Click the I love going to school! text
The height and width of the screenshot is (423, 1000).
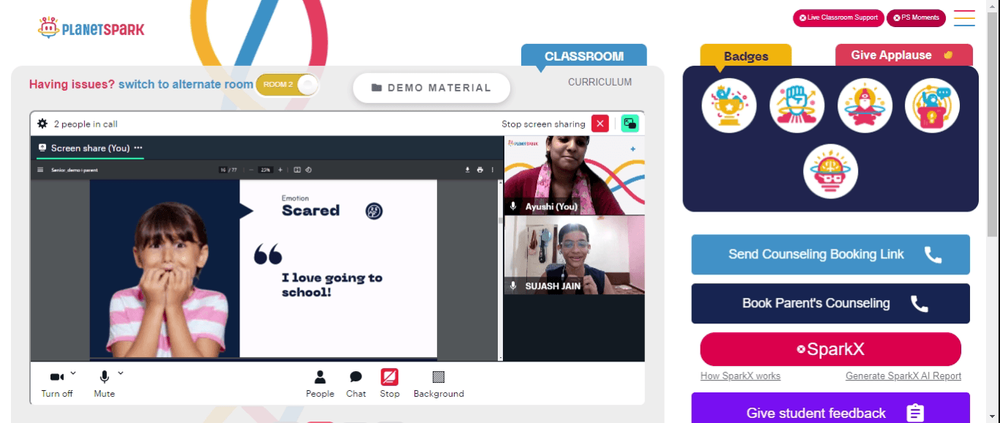(332, 285)
